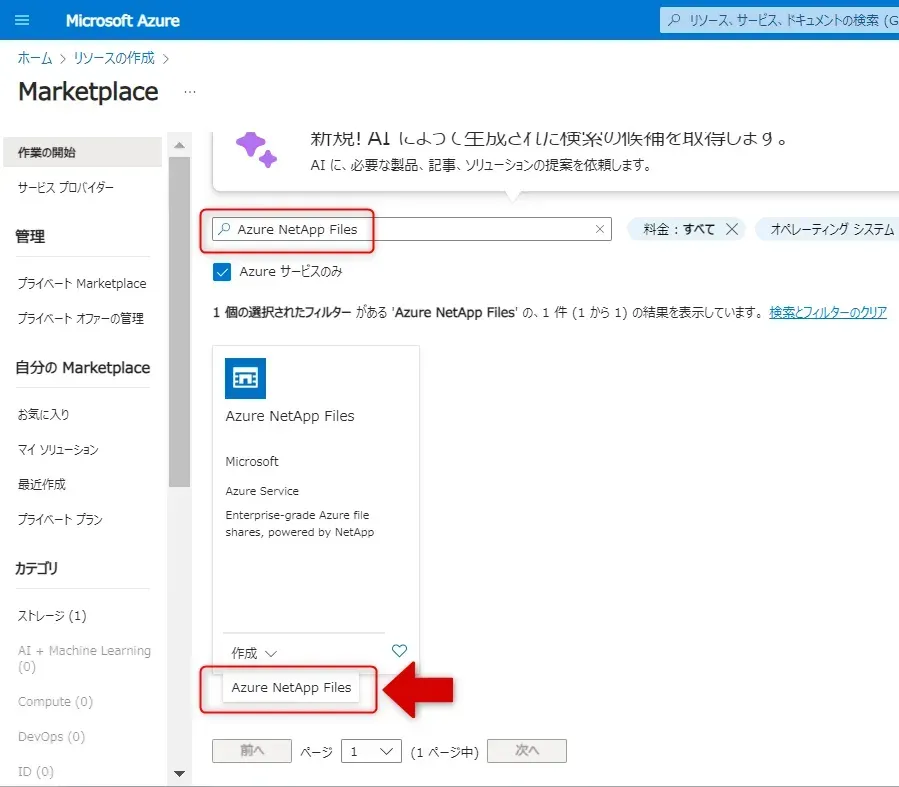
Task: Click 検索とフィルターのクリア link
Action: [827, 313]
